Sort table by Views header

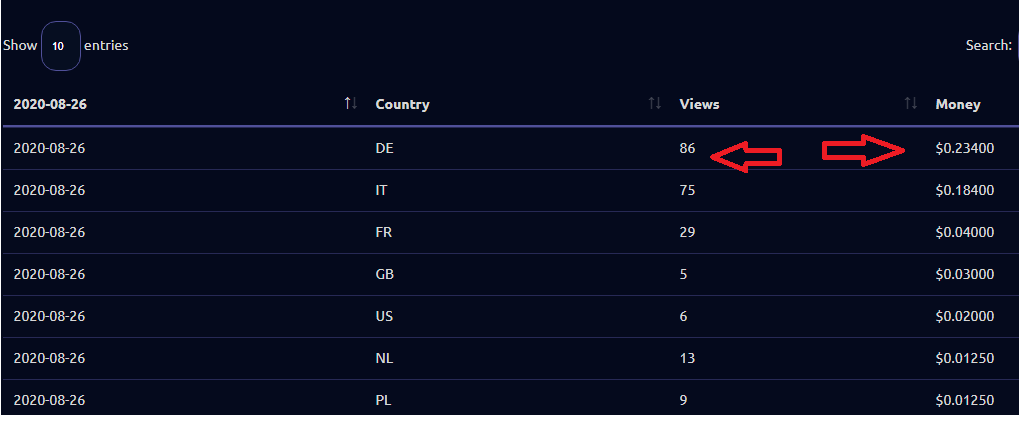699,104
